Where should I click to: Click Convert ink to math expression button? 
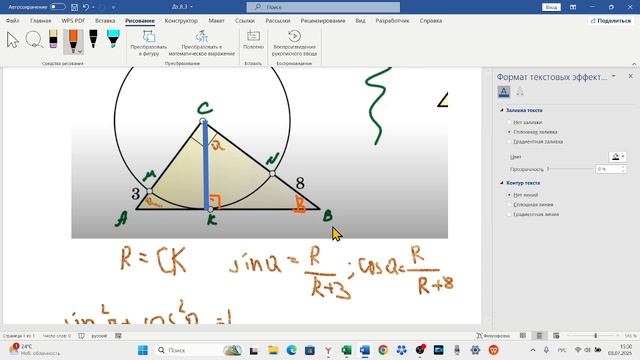click(x=202, y=43)
